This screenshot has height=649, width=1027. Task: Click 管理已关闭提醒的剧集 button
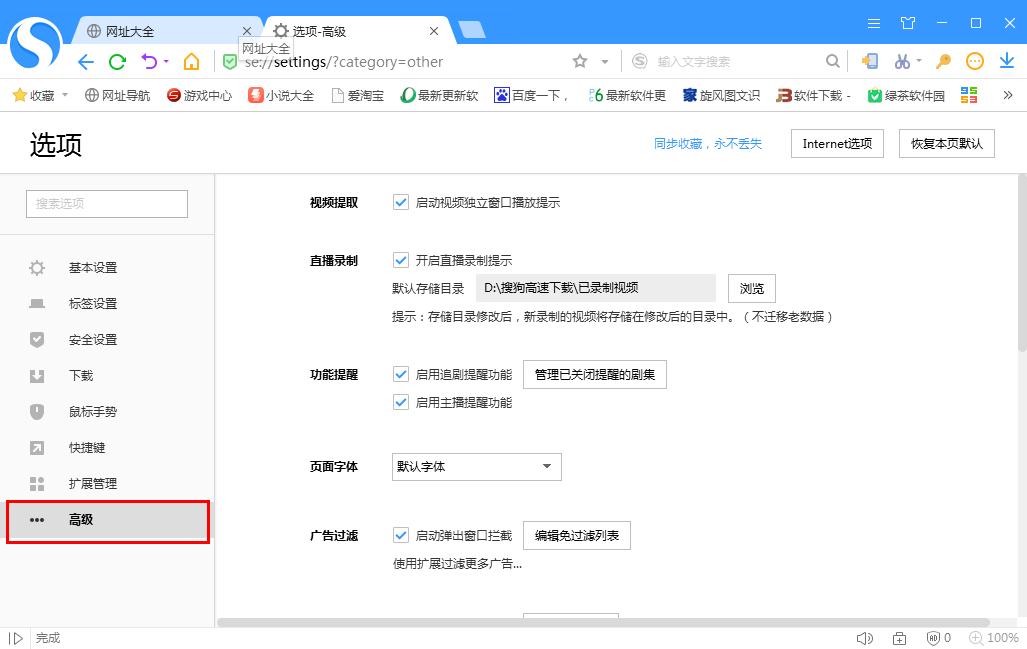[595, 375]
